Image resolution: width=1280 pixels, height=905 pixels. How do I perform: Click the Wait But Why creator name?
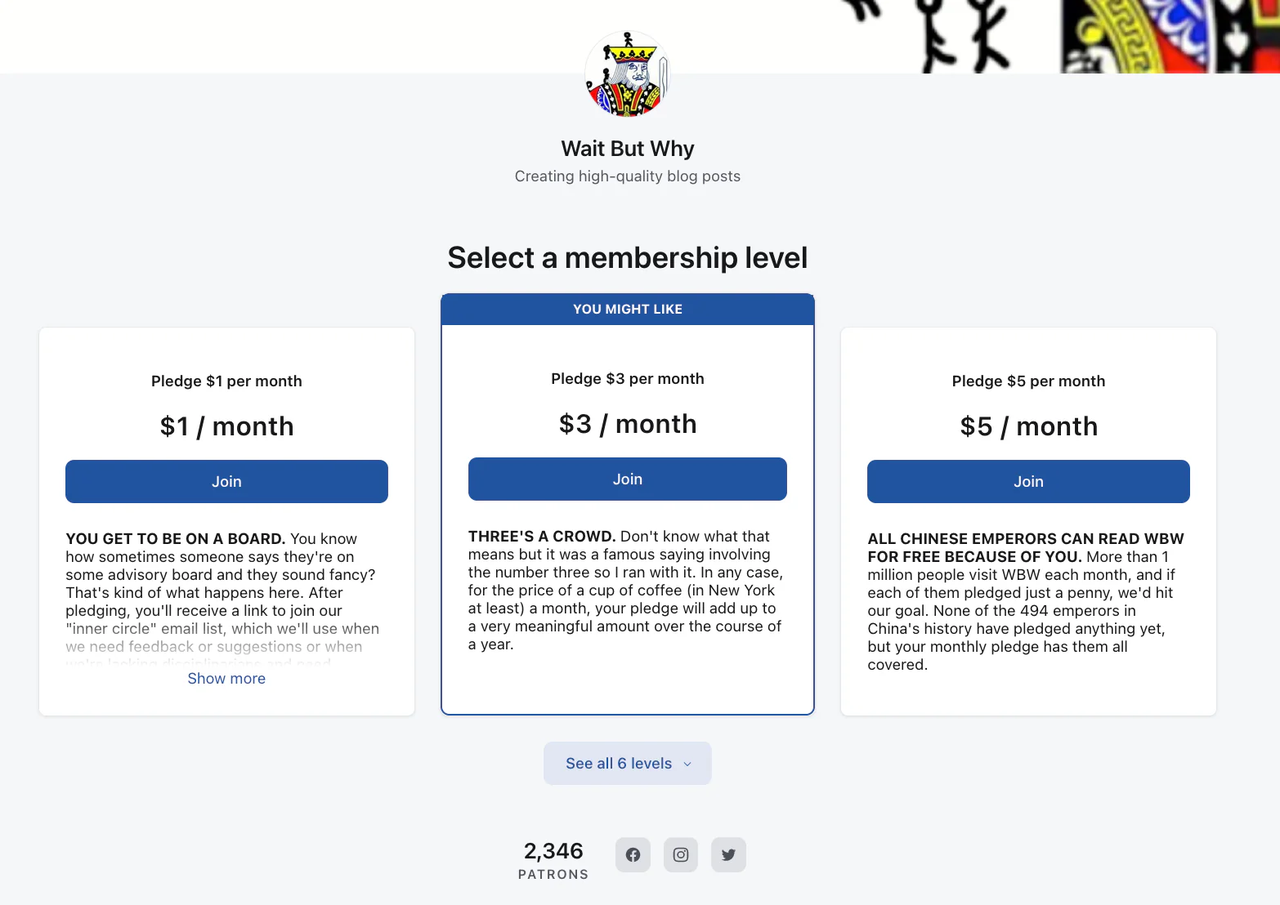pos(627,148)
